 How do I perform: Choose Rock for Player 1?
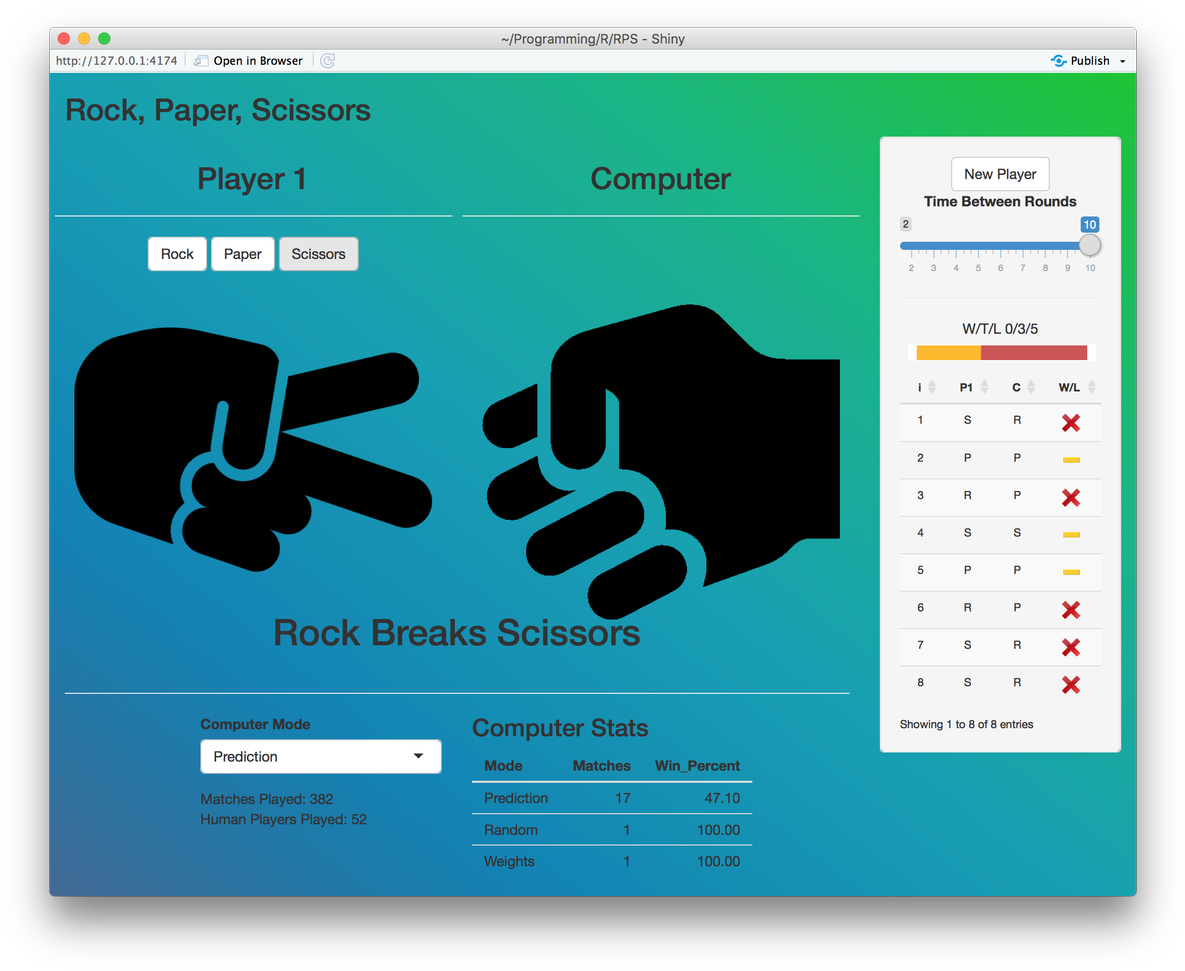pyautogui.click(x=177, y=254)
